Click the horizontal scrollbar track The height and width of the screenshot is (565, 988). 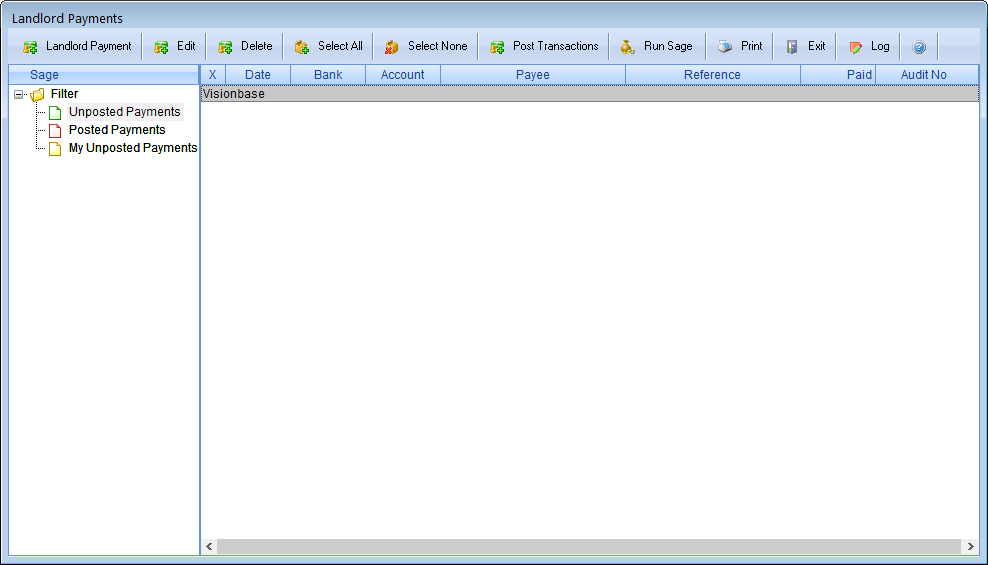tap(589, 546)
